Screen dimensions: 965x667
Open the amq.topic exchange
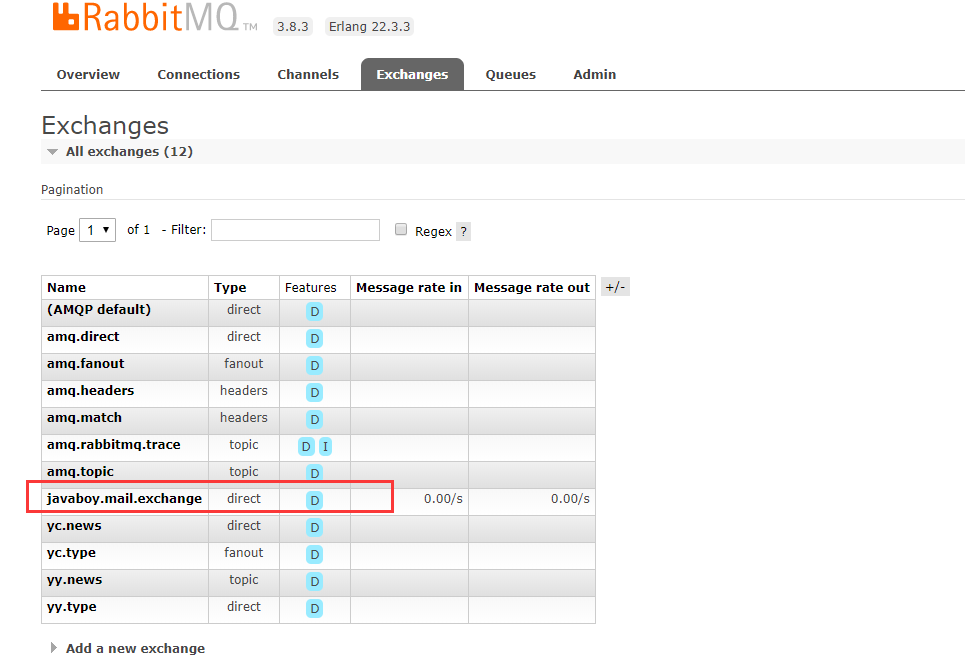pyautogui.click(x=80, y=472)
